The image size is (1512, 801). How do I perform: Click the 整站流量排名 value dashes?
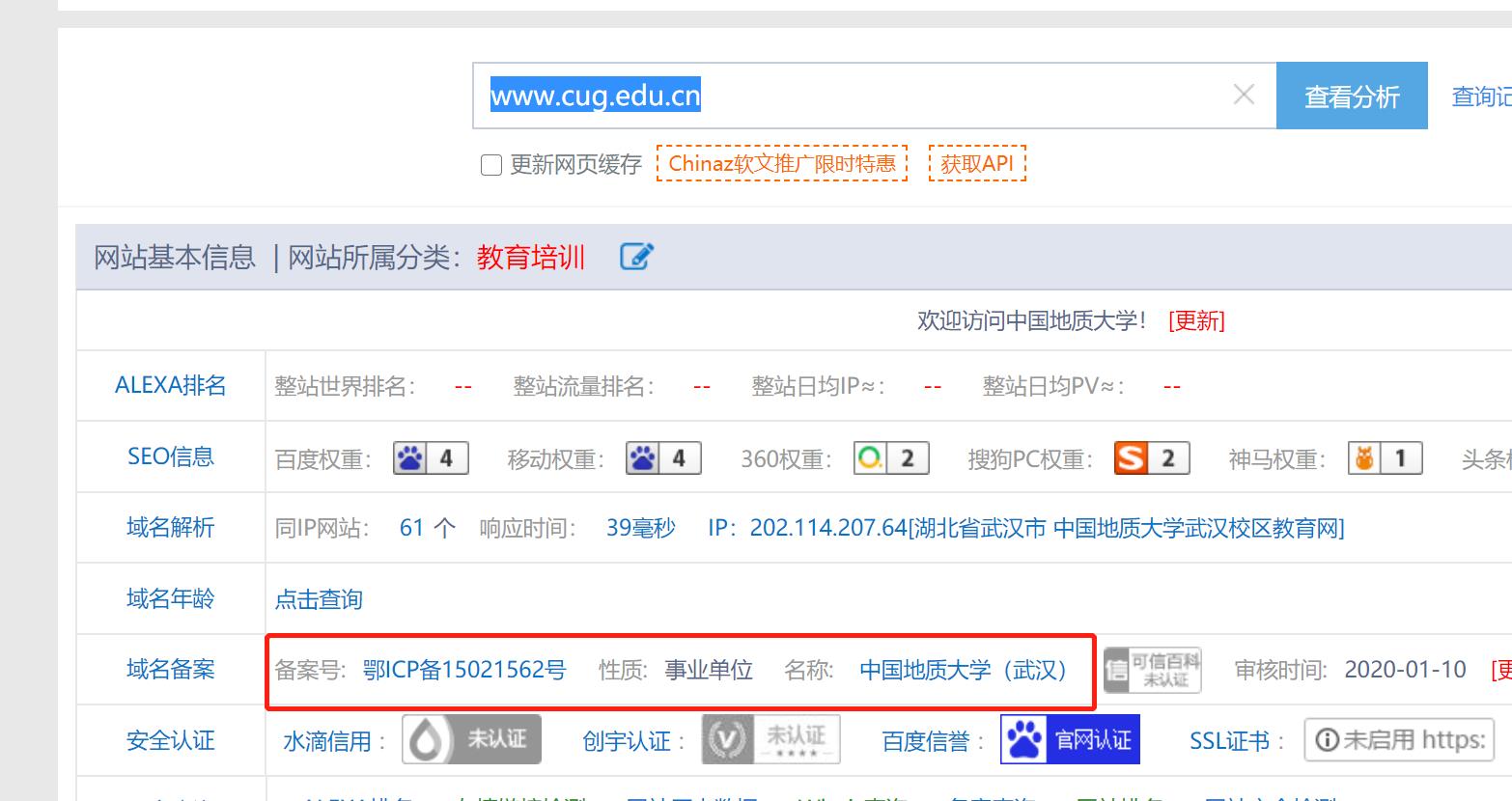point(702,387)
